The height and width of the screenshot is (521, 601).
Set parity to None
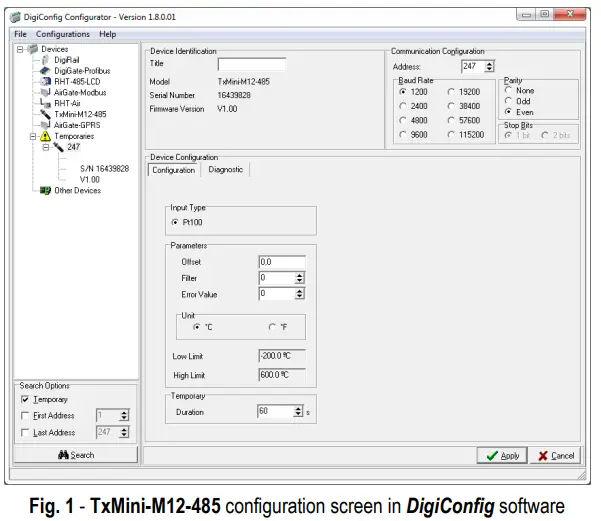pyautogui.click(x=508, y=90)
